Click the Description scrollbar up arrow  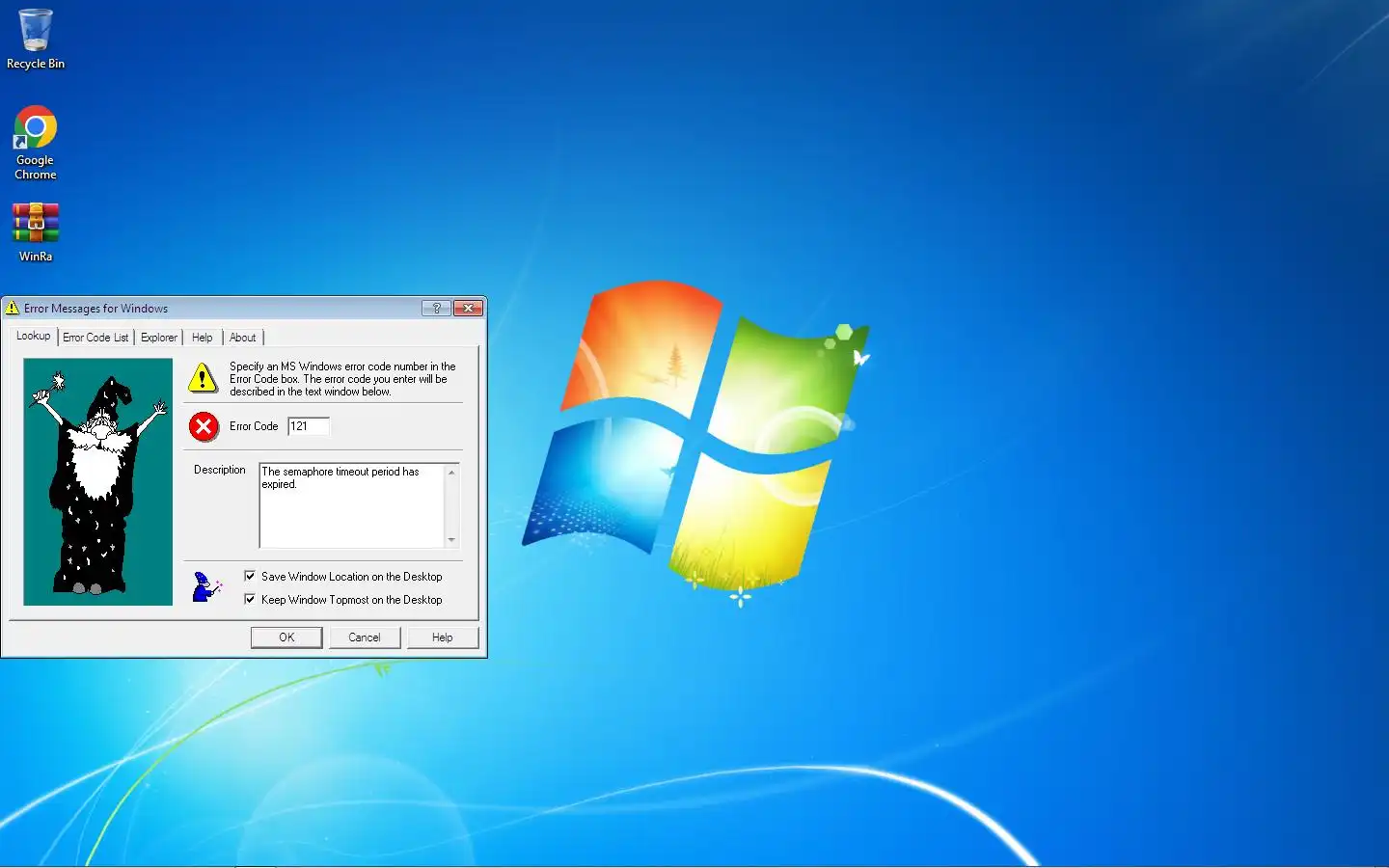[451, 471]
